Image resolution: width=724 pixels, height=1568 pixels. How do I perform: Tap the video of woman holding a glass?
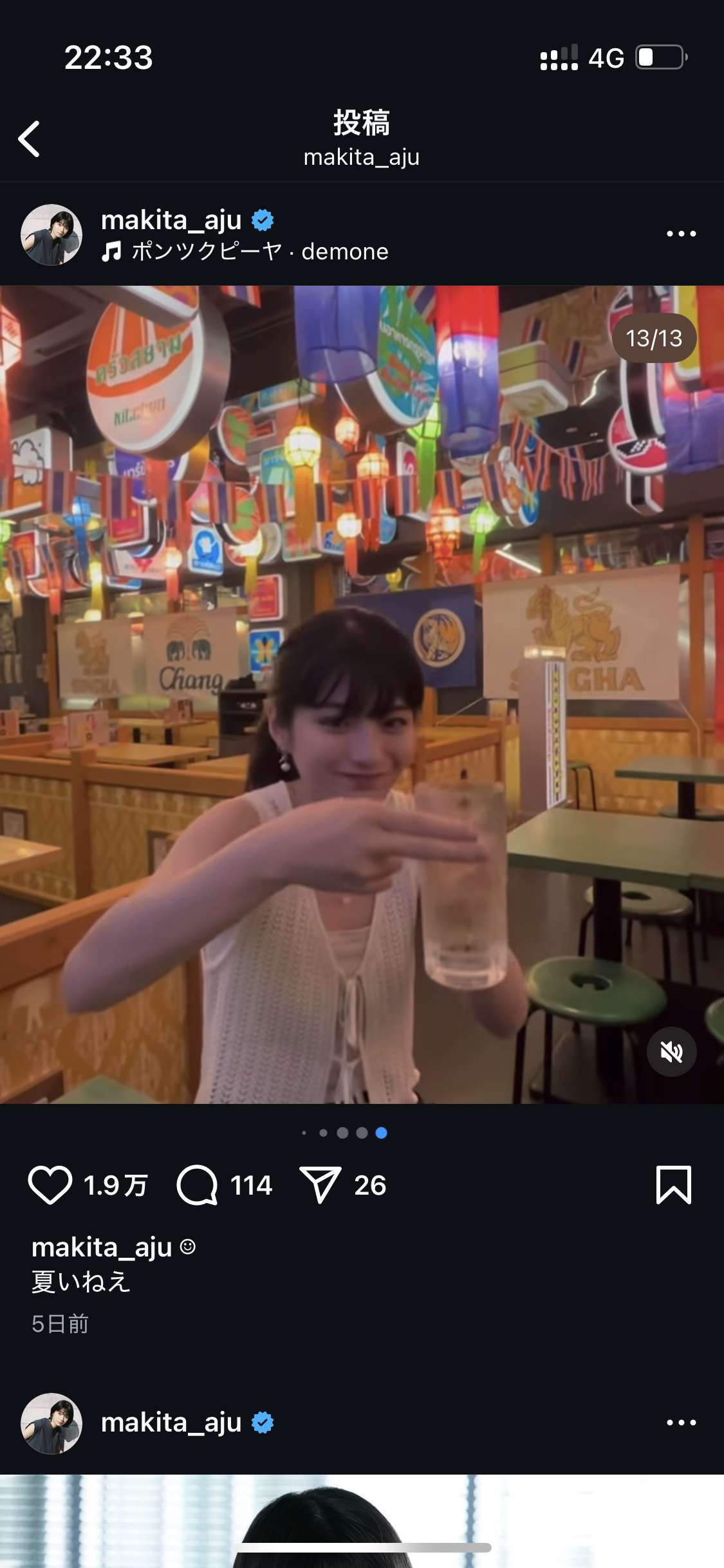click(x=362, y=695)
